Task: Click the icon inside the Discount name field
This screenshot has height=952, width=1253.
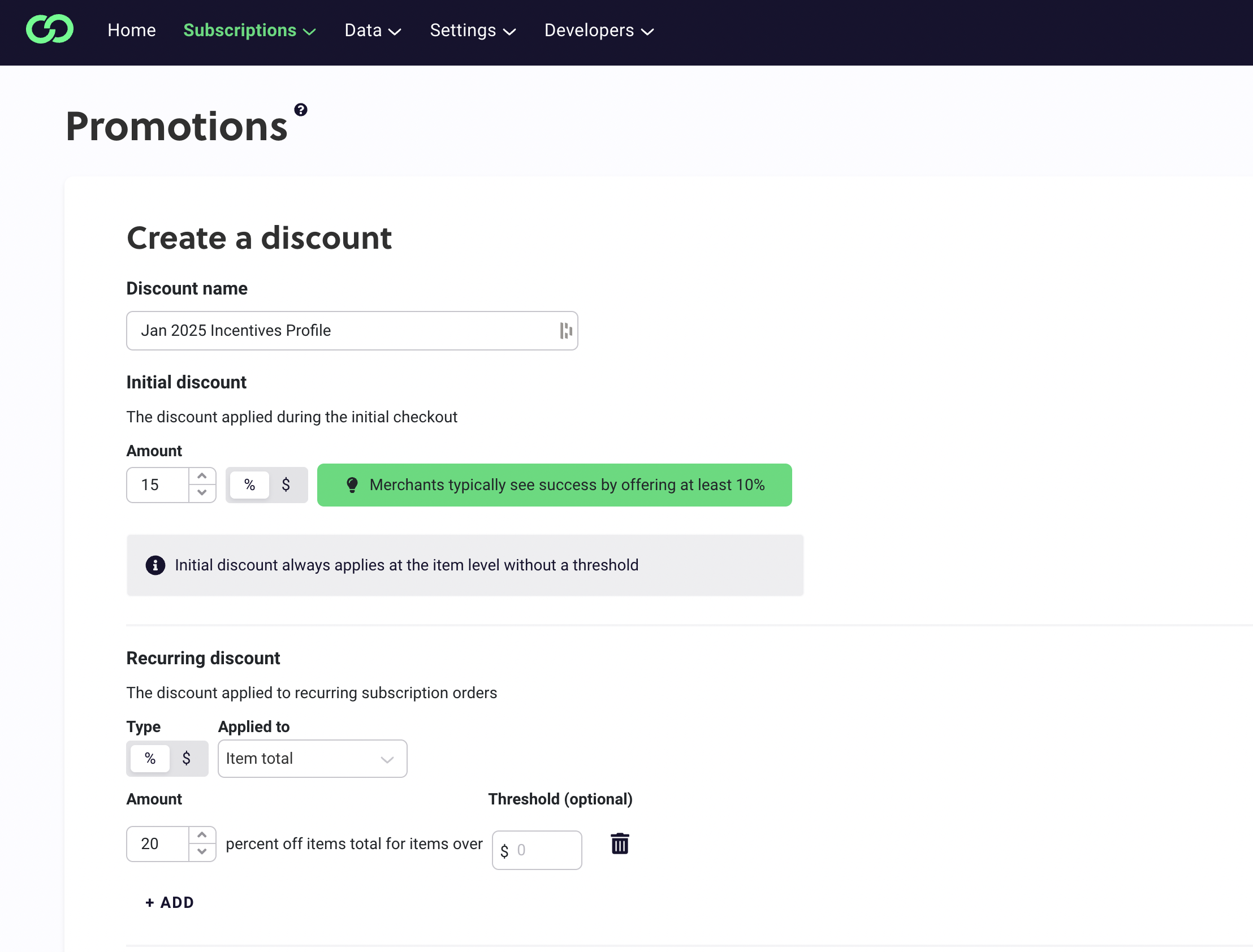Action: [565, 330]
